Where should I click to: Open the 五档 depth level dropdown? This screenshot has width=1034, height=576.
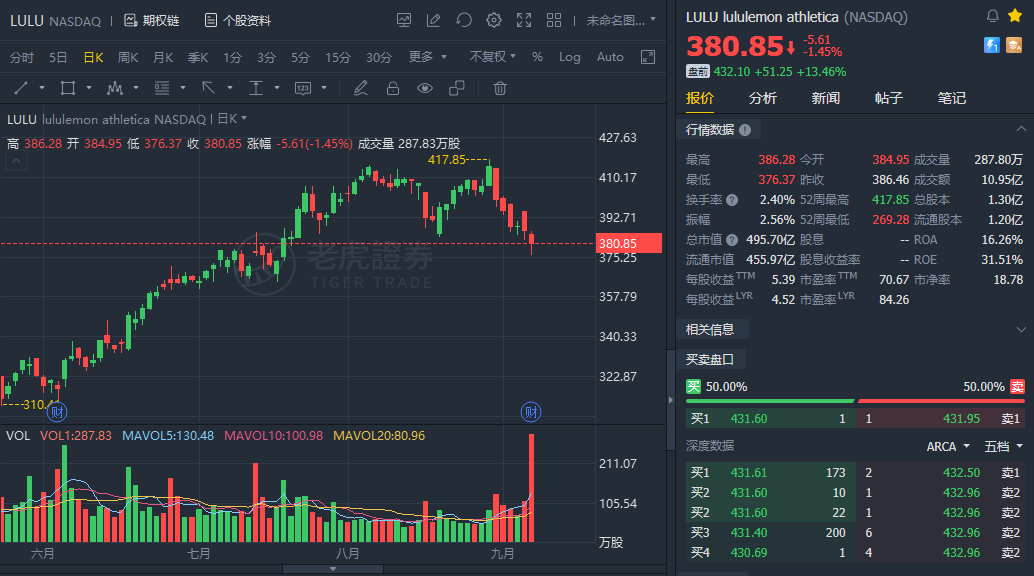click(x=1004, y=447)
